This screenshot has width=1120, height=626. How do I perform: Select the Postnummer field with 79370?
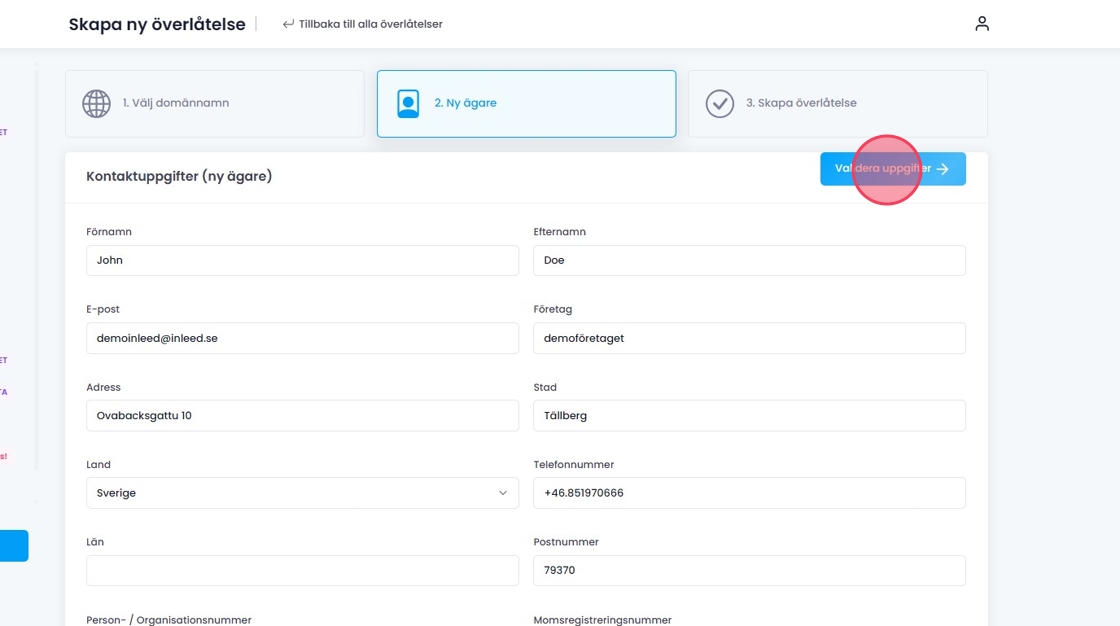tap(749, 571)
